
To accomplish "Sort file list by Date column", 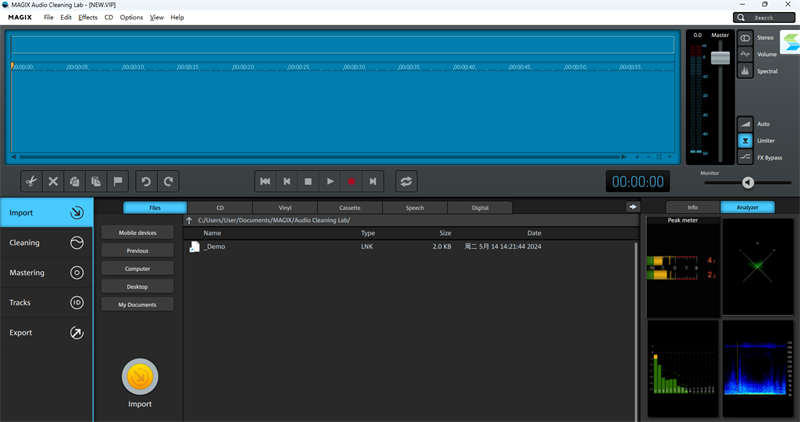I will pyautogui.click(x=534, y=233).
